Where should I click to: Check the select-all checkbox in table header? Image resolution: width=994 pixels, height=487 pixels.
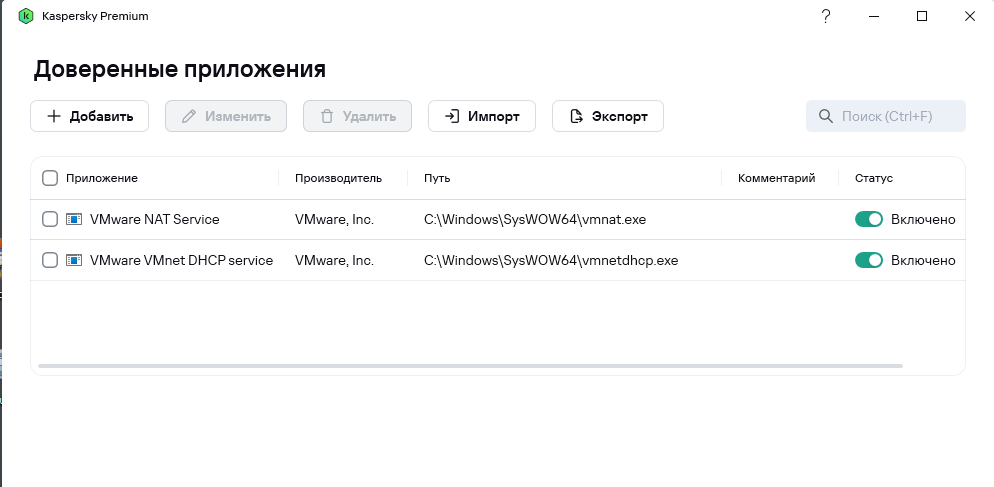coord(49,178)
